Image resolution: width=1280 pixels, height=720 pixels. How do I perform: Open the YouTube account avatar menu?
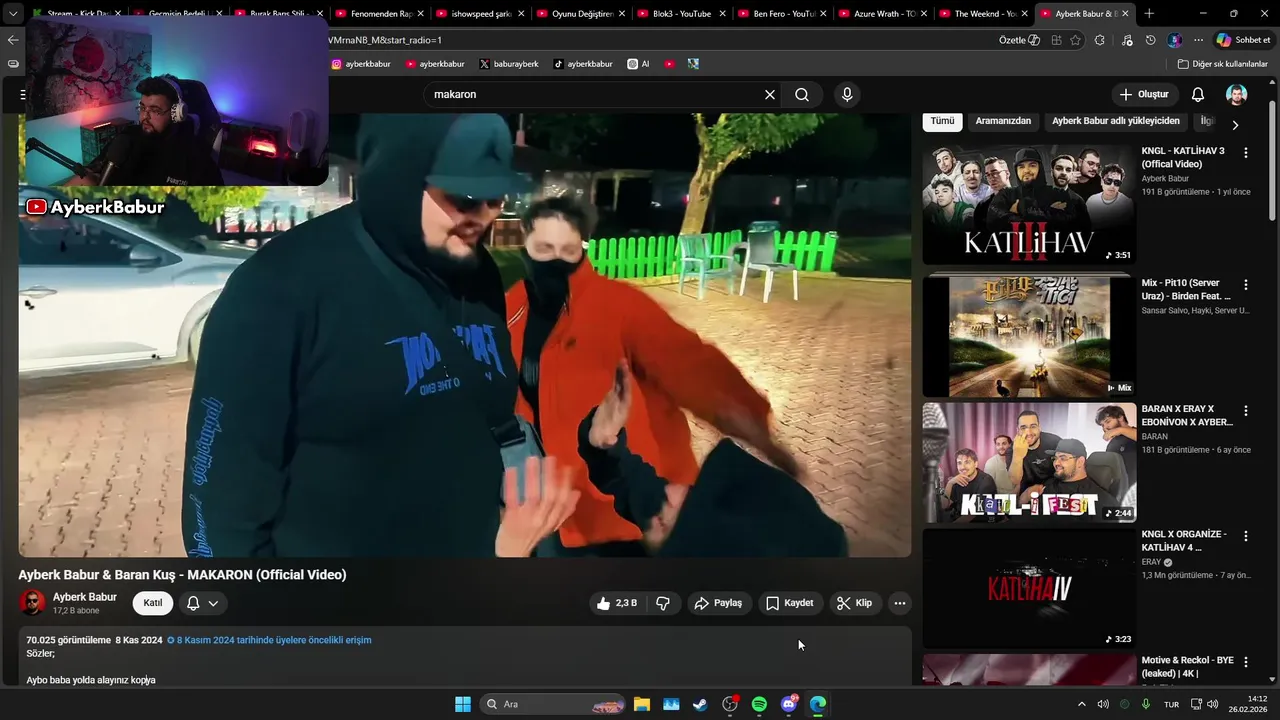click(1237, 94)
